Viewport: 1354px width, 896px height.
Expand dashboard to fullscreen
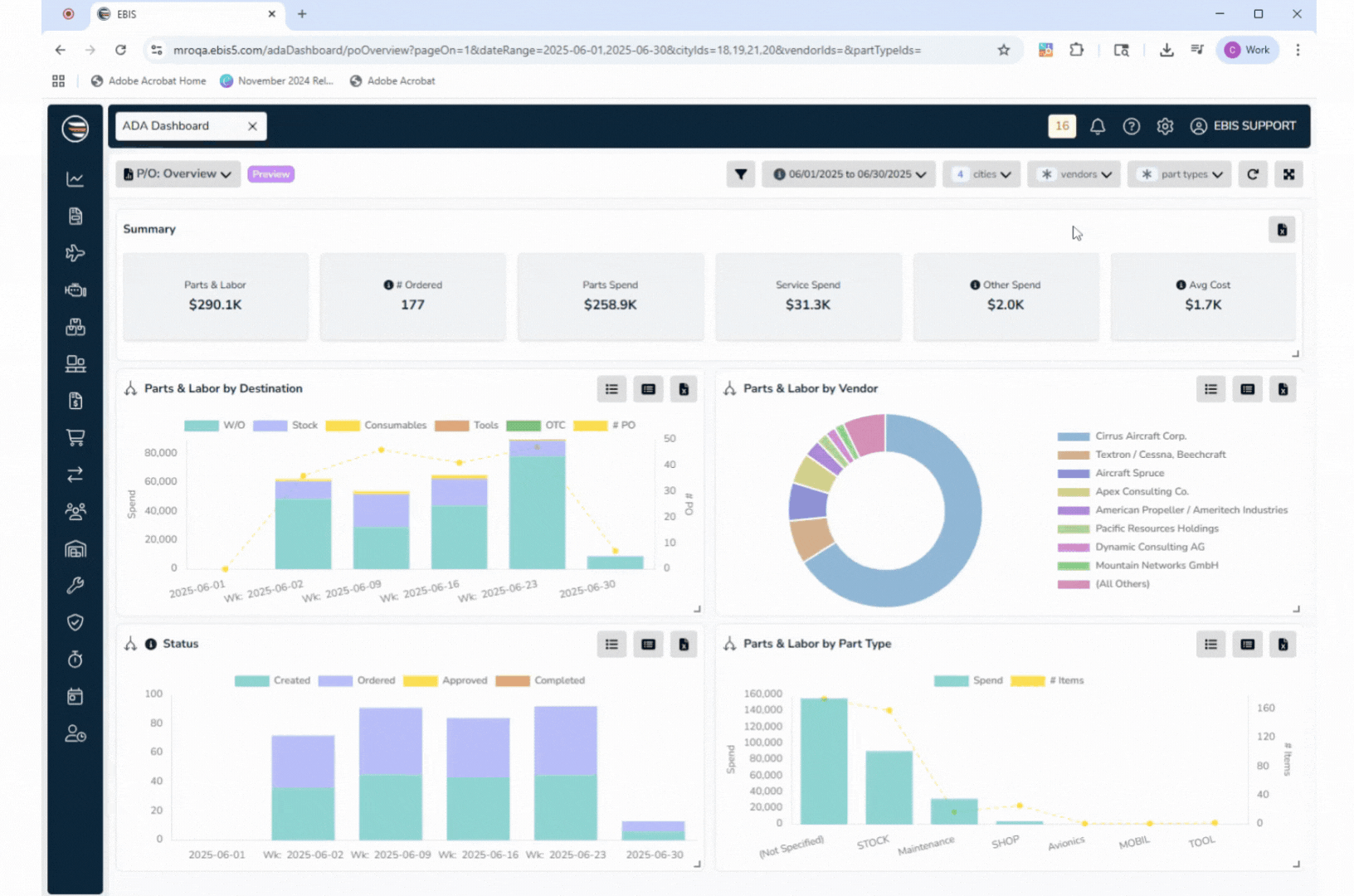(x=1288, y=174)
